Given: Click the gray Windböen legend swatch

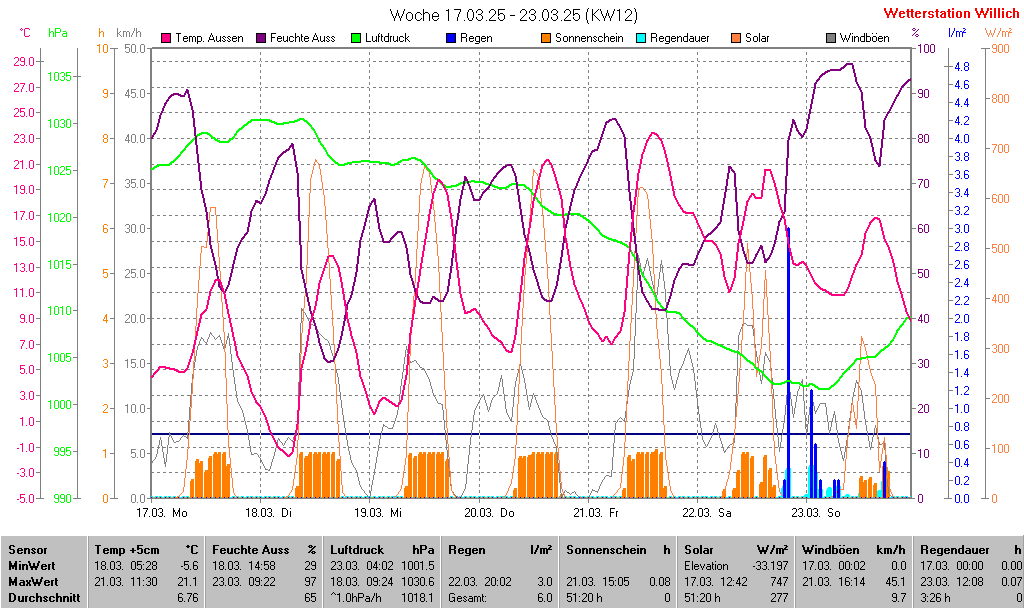Looking at the screenshot, I should coord(831,39).
